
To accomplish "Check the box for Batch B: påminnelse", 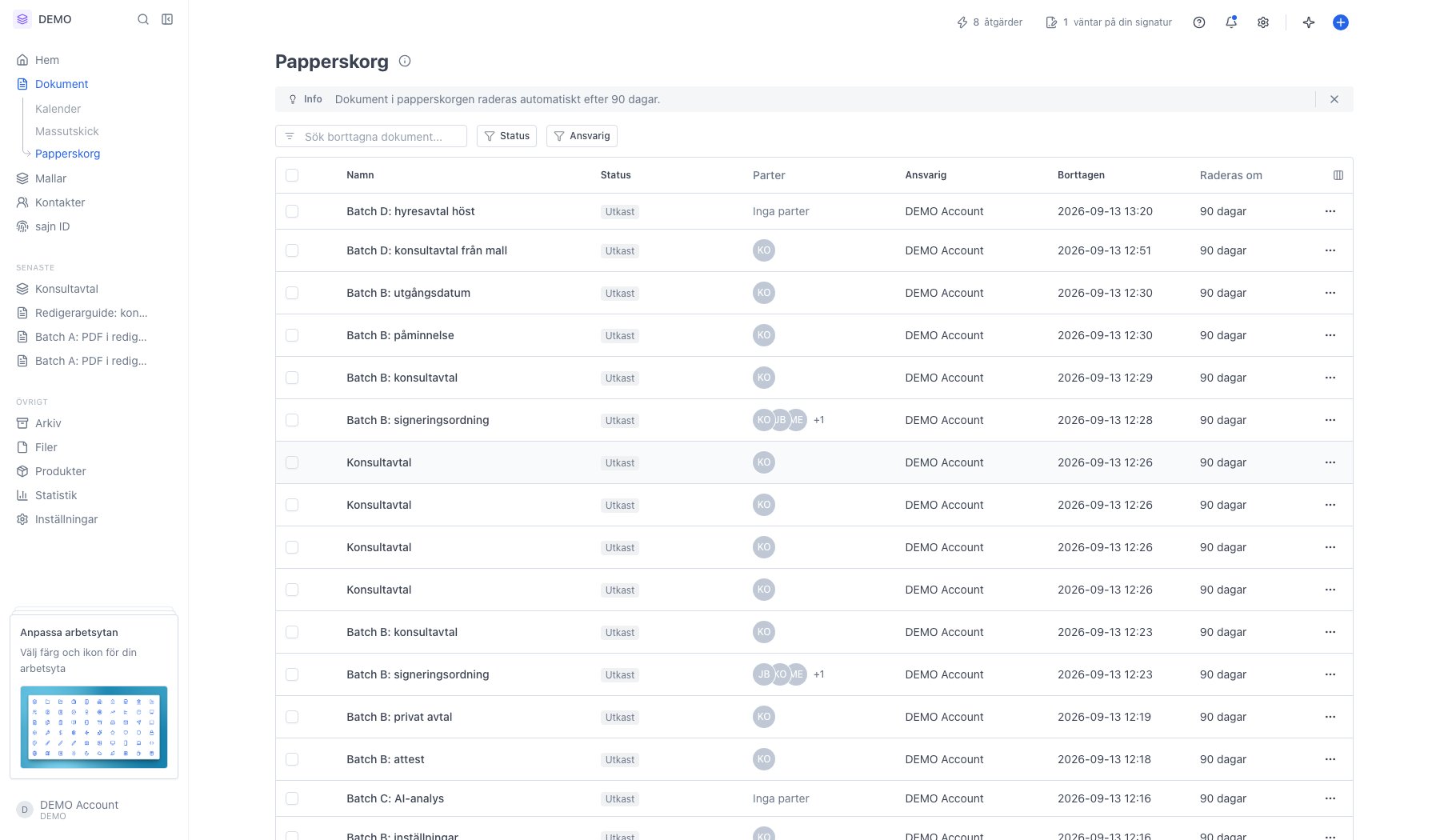I will pos(292,335).
